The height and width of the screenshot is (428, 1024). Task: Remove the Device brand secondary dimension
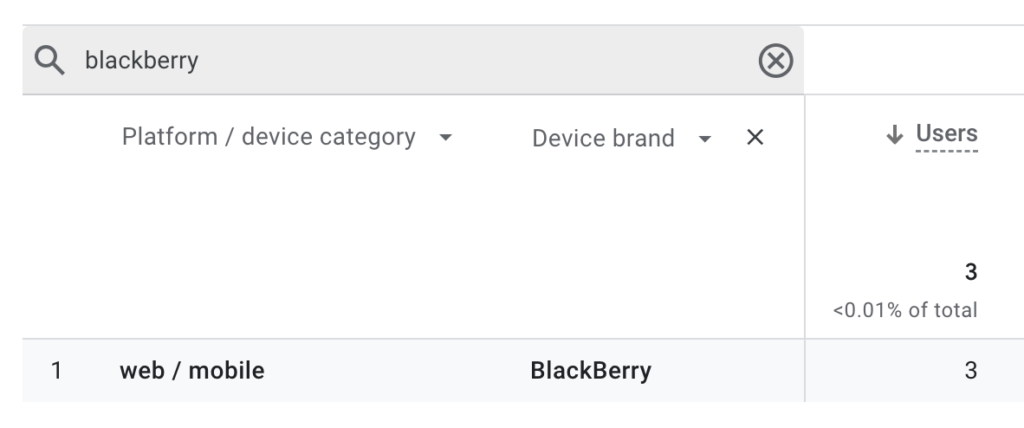pos(755,137)
